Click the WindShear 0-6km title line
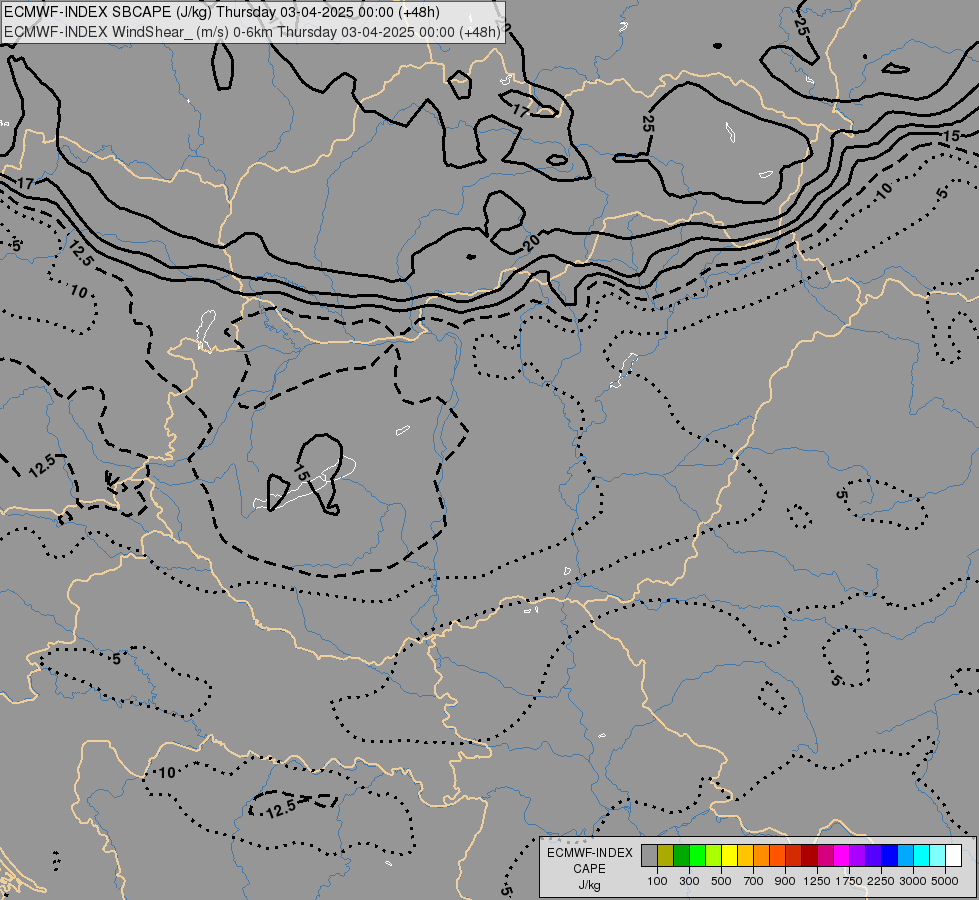This screenshot has width=979, height=900. [252, 32]
